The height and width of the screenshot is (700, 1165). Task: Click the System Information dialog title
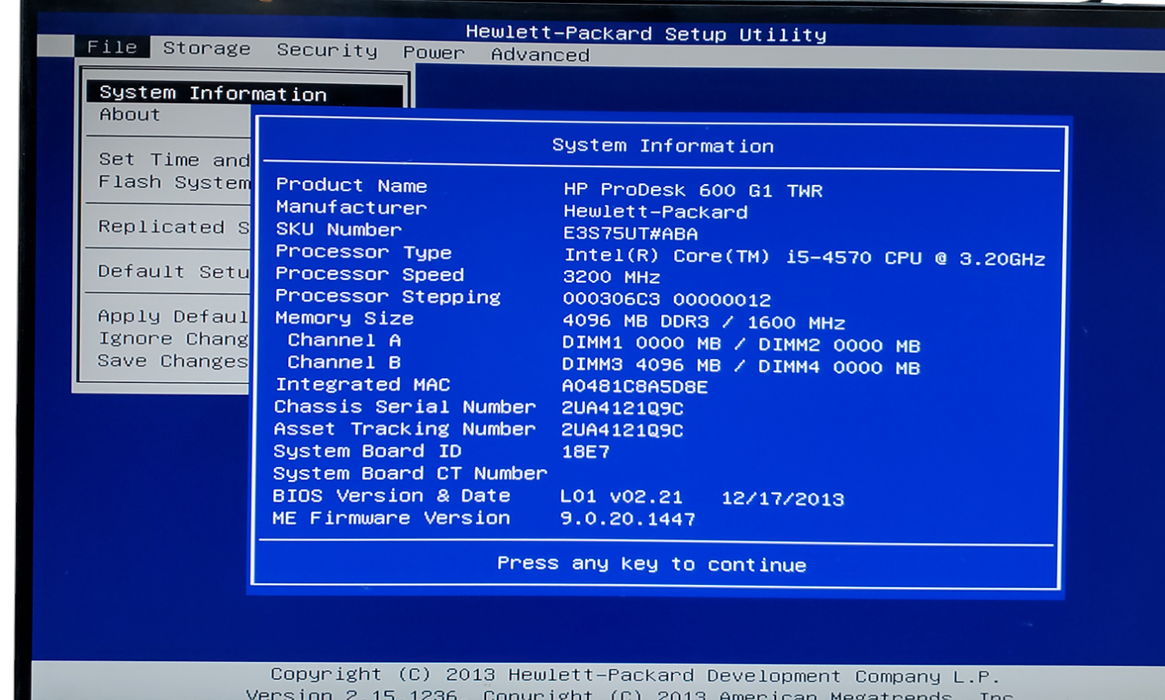[663, 146]
